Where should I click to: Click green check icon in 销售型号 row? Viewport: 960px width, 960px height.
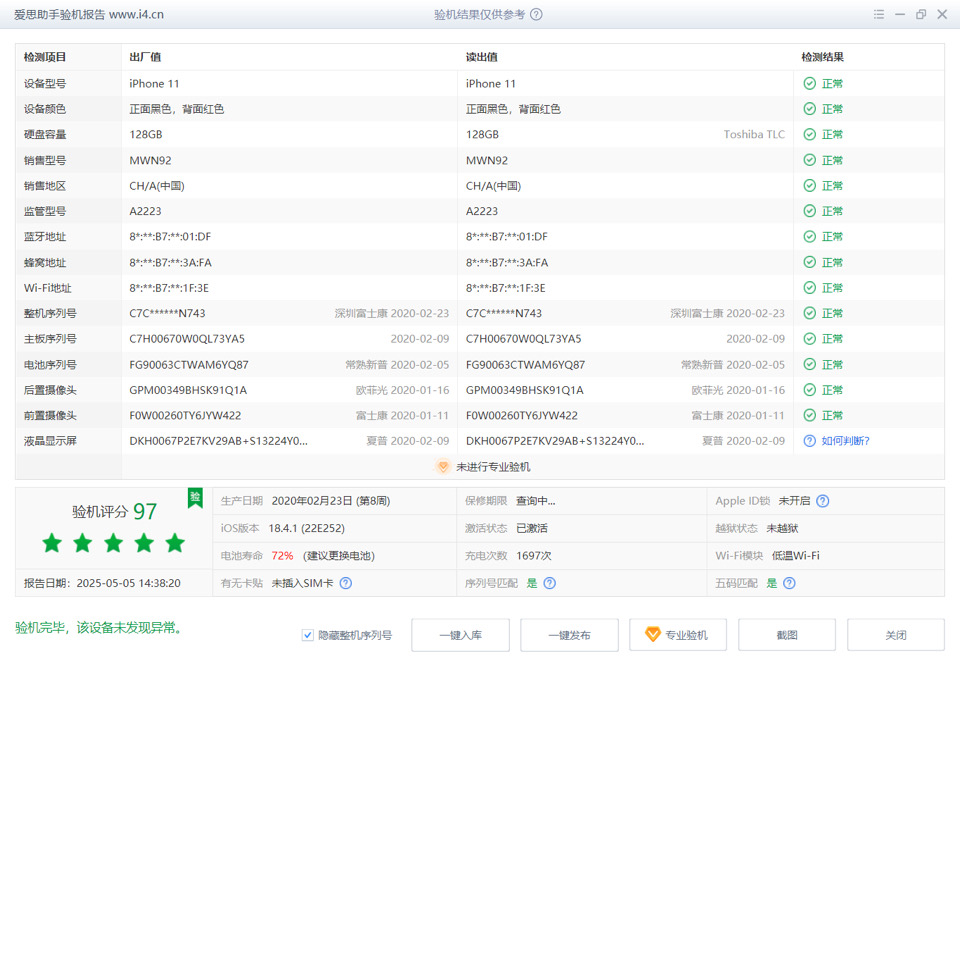click(x=809, y=160)
